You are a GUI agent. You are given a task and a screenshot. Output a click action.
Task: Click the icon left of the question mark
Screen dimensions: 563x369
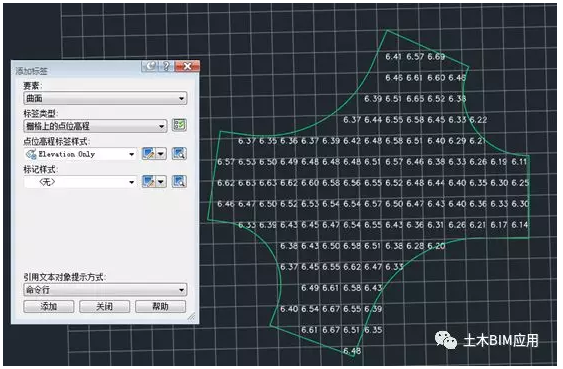click(150, 66)
